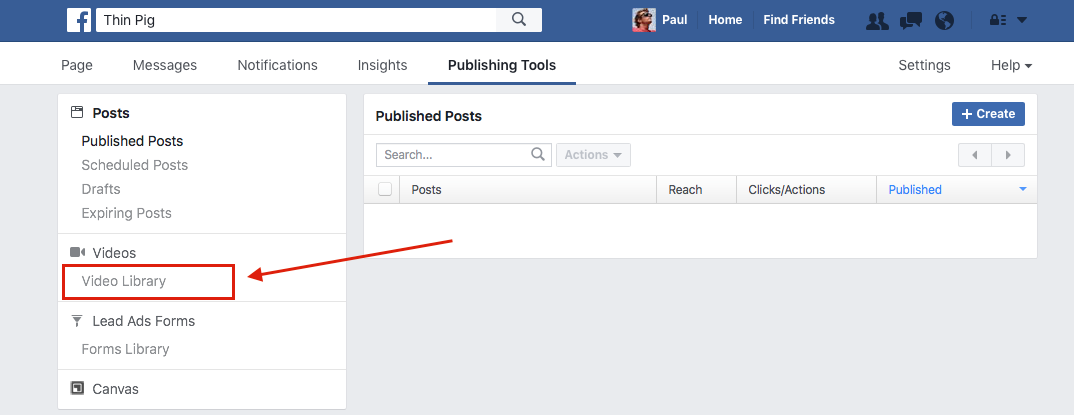Switch to the Messages tab

pos(165,65)
